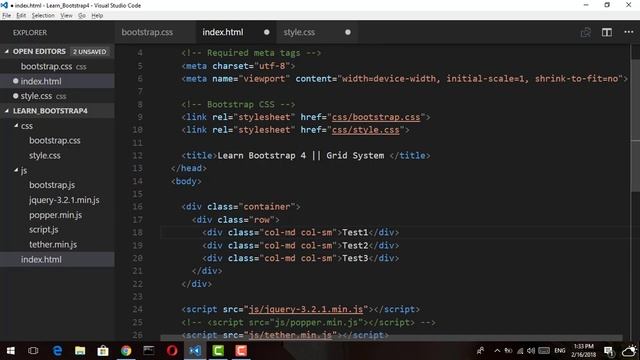Open the View menu
Image resolution: width=640 pixels, height=360 pixels.
[x=66, y=16]
